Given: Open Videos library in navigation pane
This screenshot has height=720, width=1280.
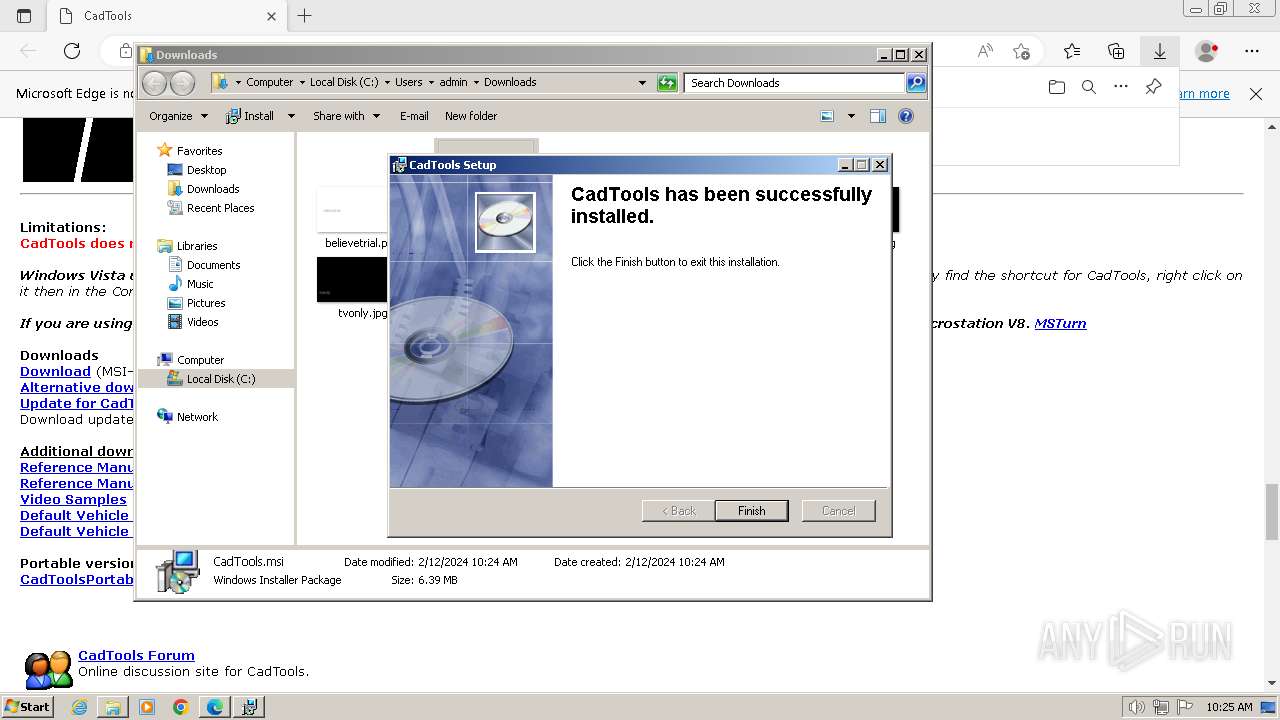Looking at the screenshot, I should pyautogui.click(x=202, y=322).
